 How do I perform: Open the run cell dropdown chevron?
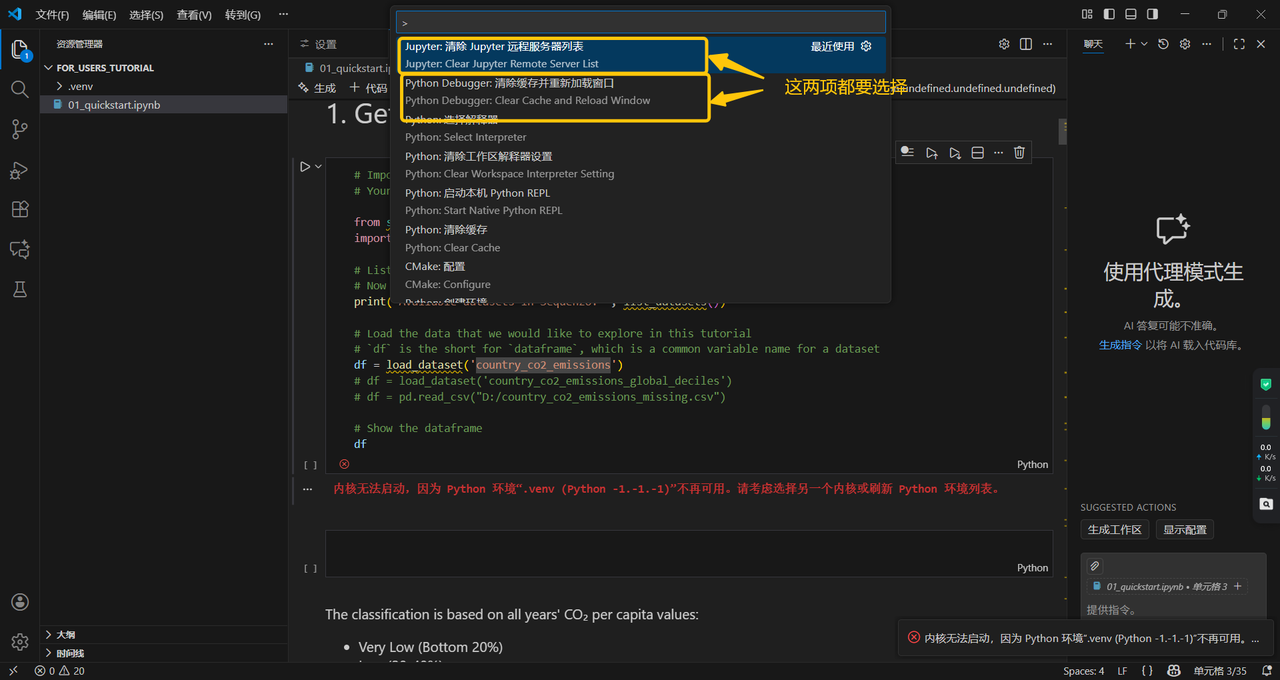point(319,167)
